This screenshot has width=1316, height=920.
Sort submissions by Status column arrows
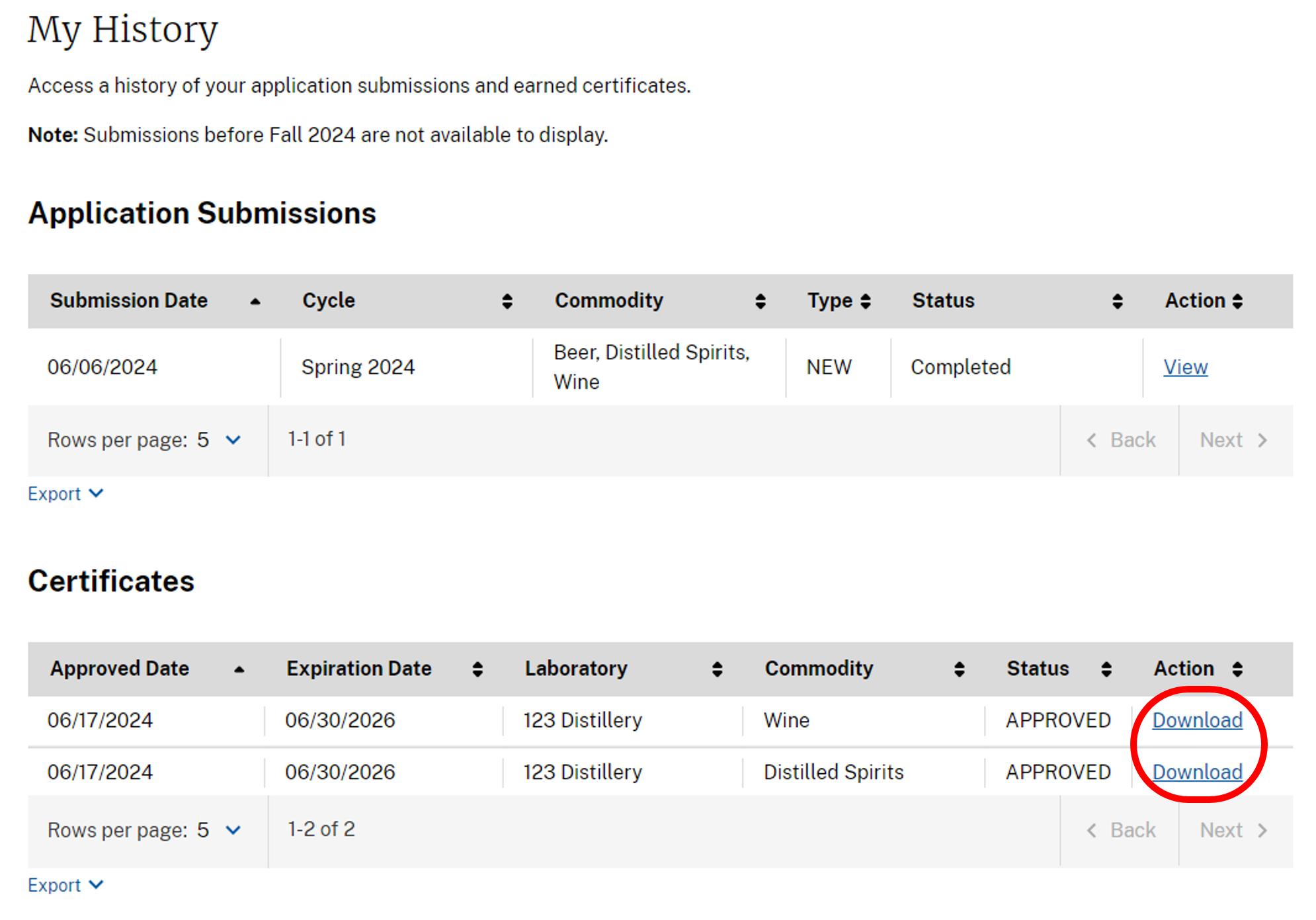(1118, 302)
